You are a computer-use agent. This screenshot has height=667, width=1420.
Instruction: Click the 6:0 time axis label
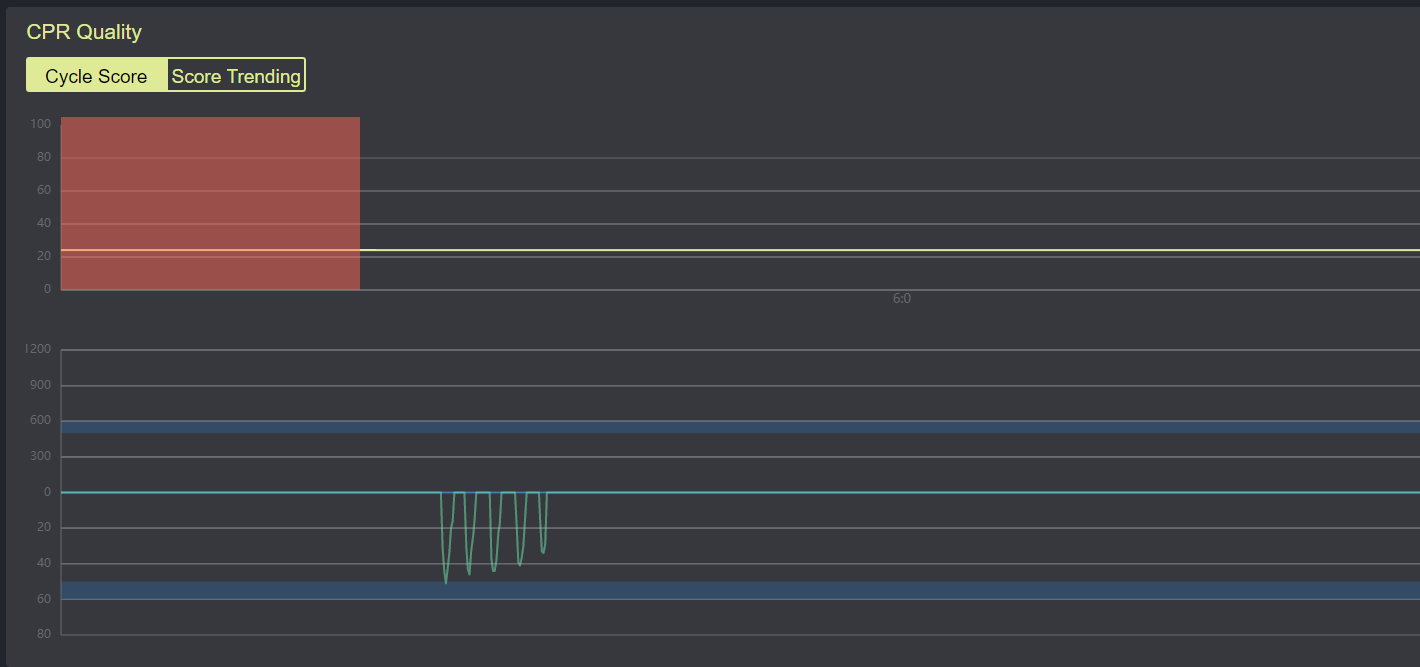click(901, 298)
